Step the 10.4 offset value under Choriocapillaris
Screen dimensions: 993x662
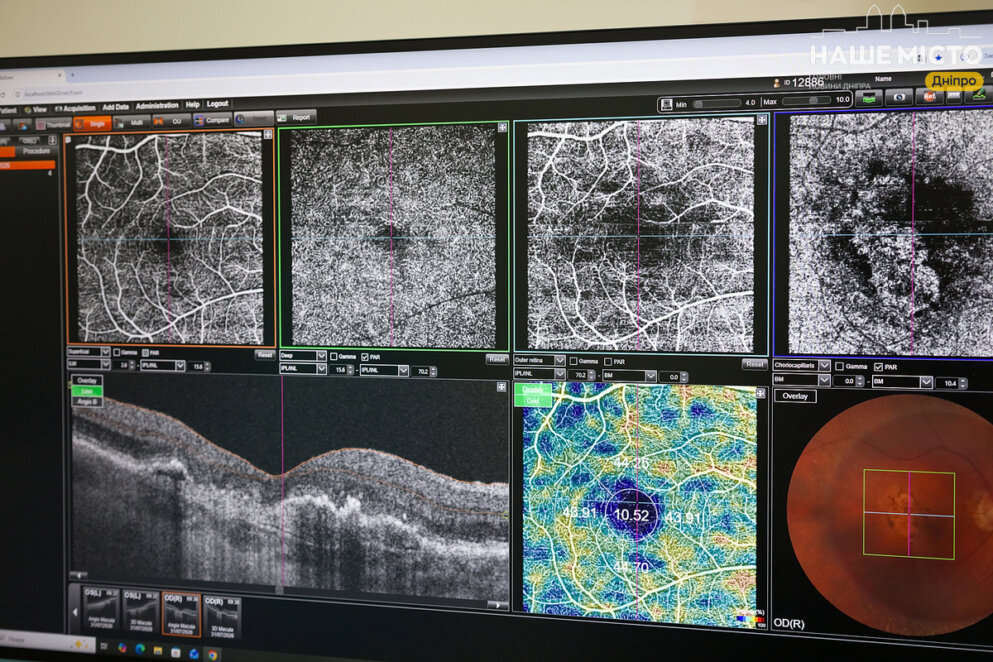(x=963, y=383)
